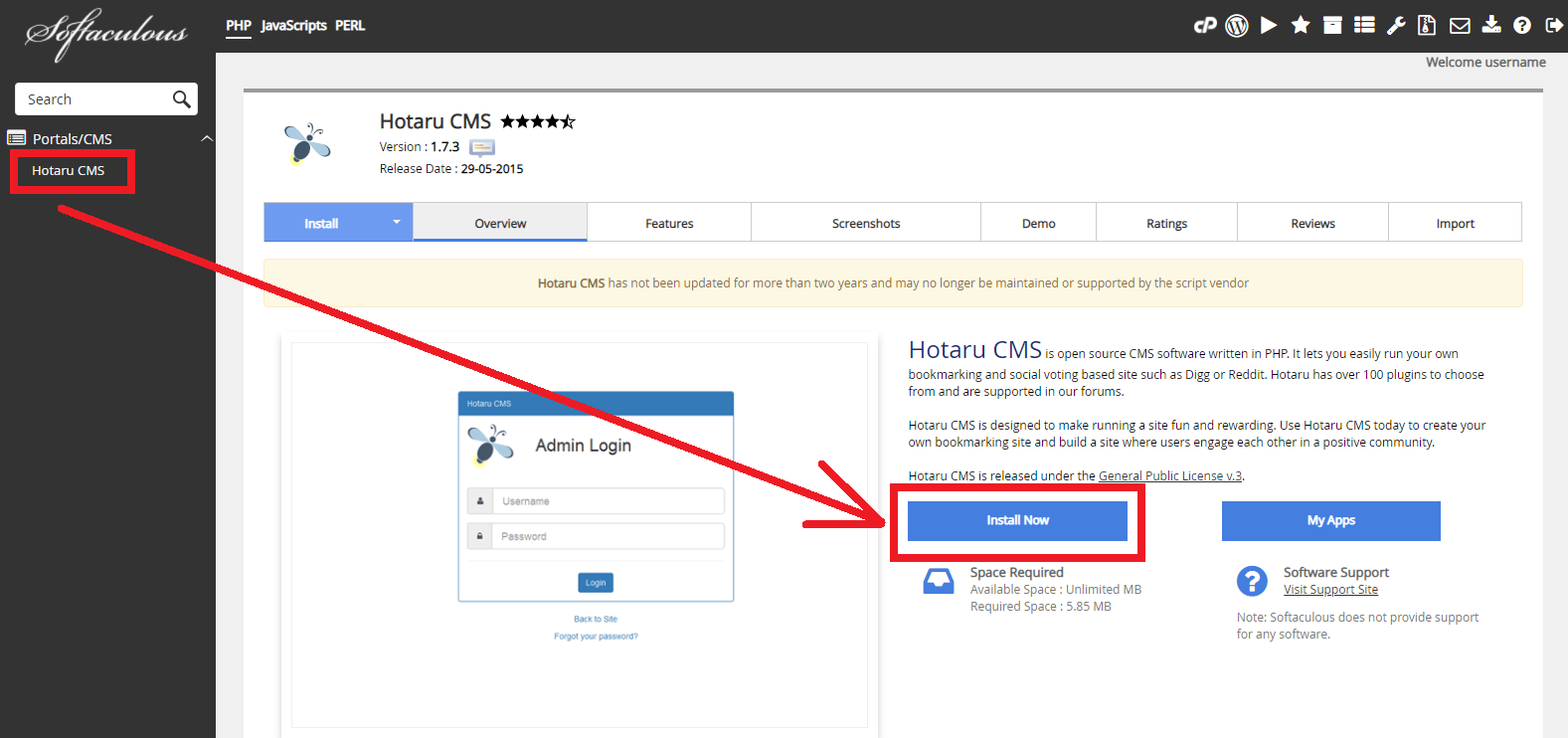The height and width of the screenshot is (738, 1568).
Task: Click the Portals/CMS category list icon
Action: coord(17,138)
